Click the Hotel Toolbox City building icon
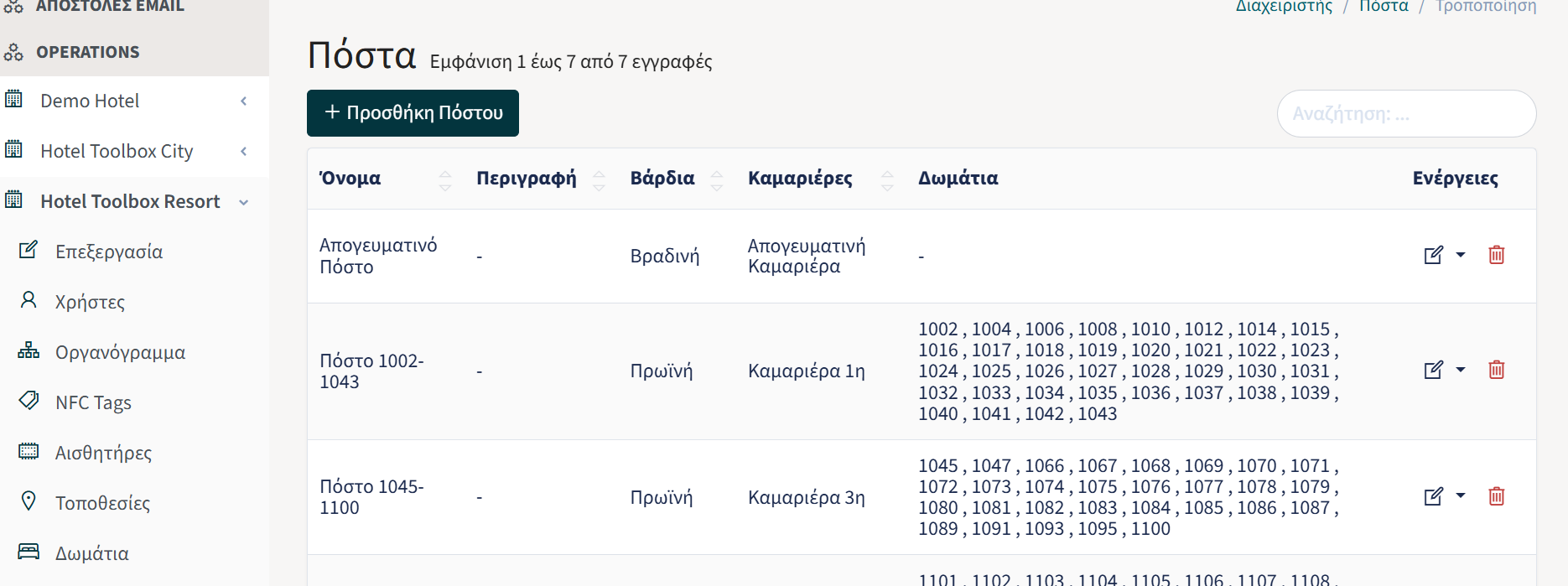 point(13,149)
